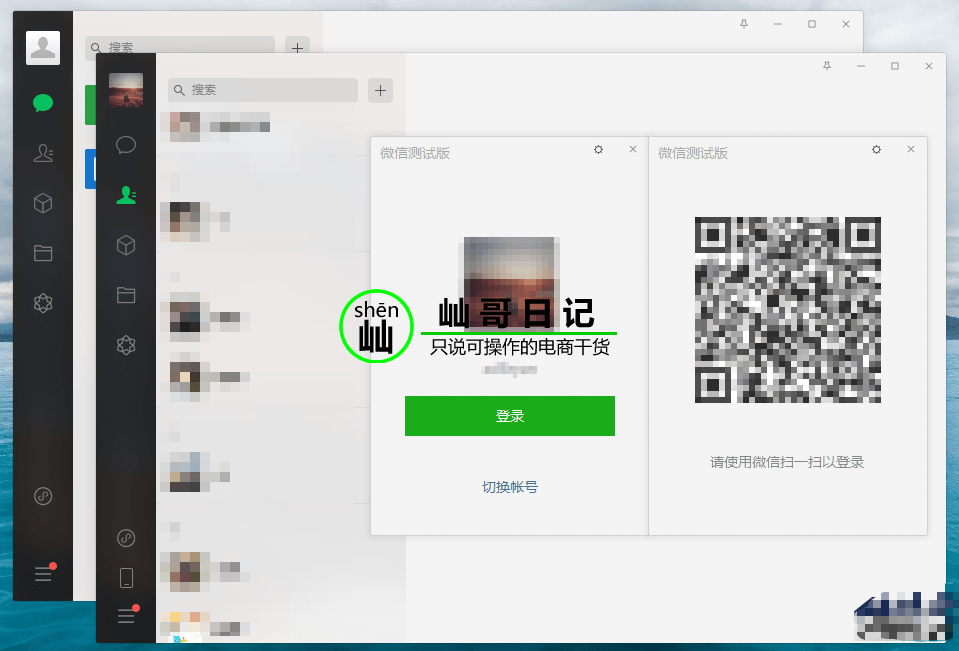Minimize the back WeChat window
The width and height of the screenshot is (959, 651).
(778, 24)
